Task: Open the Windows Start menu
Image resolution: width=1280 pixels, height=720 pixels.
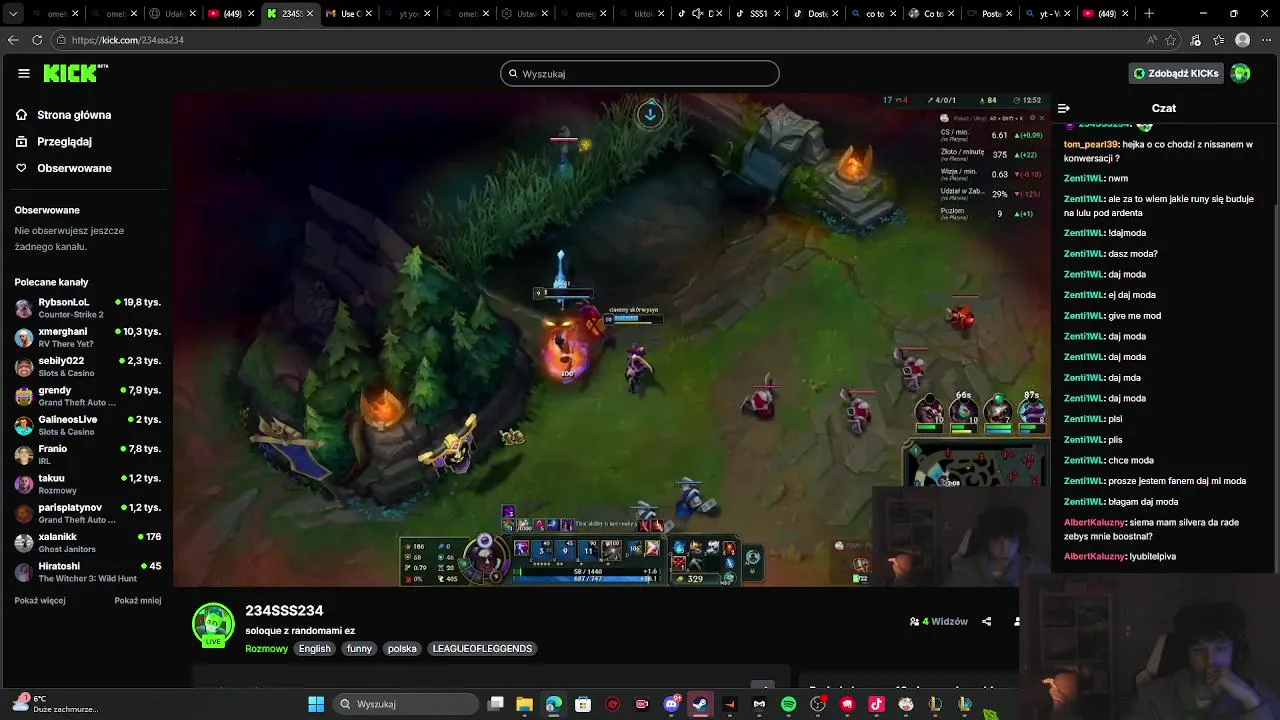Action: pyautogui.click(x=316, y=704)
